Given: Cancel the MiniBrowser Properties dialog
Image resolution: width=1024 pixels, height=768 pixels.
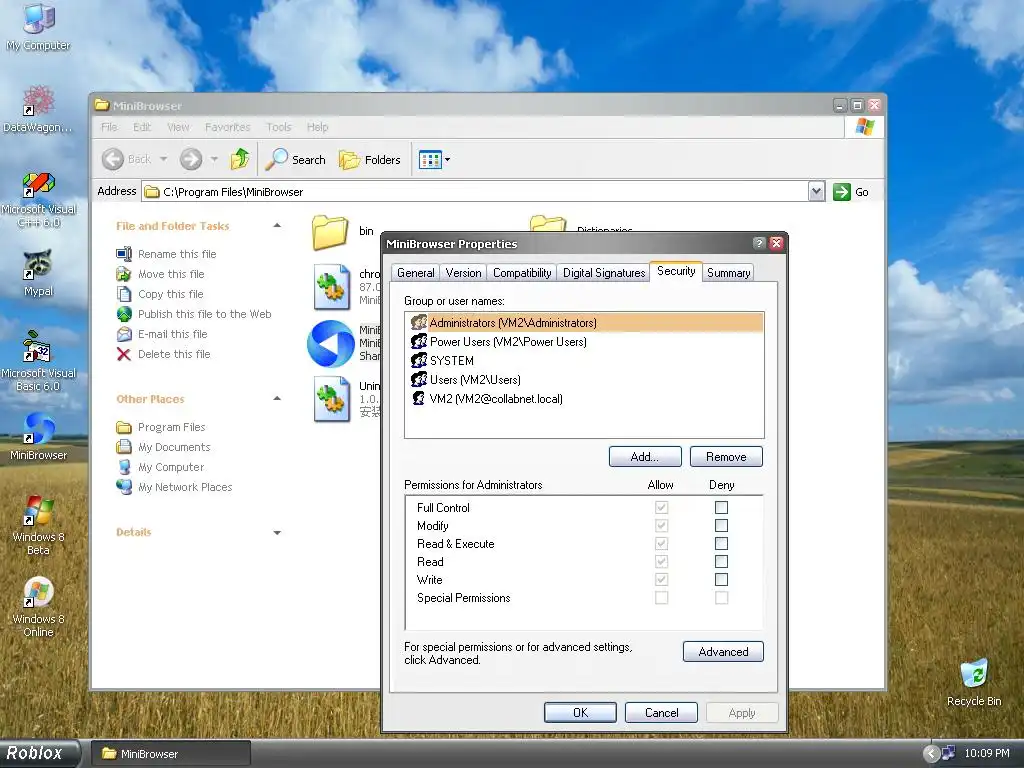Looking at the screenshot, I should pos(661,712).
